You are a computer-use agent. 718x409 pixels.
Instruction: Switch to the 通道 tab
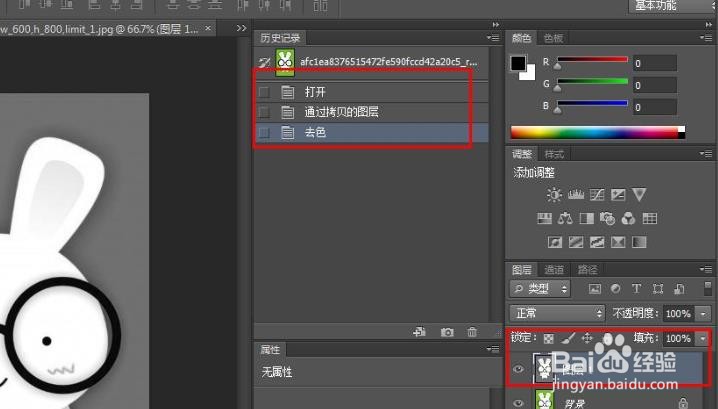(554, 269)
